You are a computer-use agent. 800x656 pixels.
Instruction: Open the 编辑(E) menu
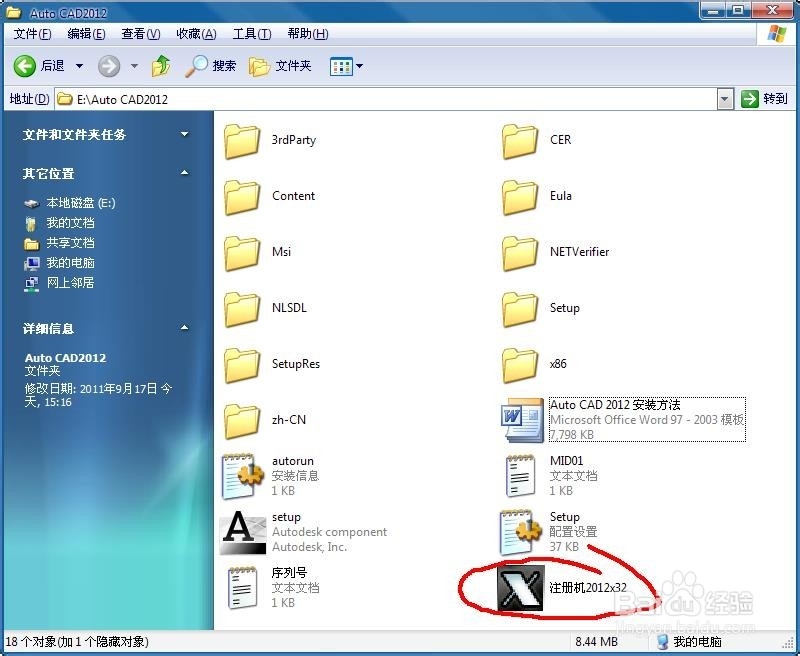click(86, 34)
